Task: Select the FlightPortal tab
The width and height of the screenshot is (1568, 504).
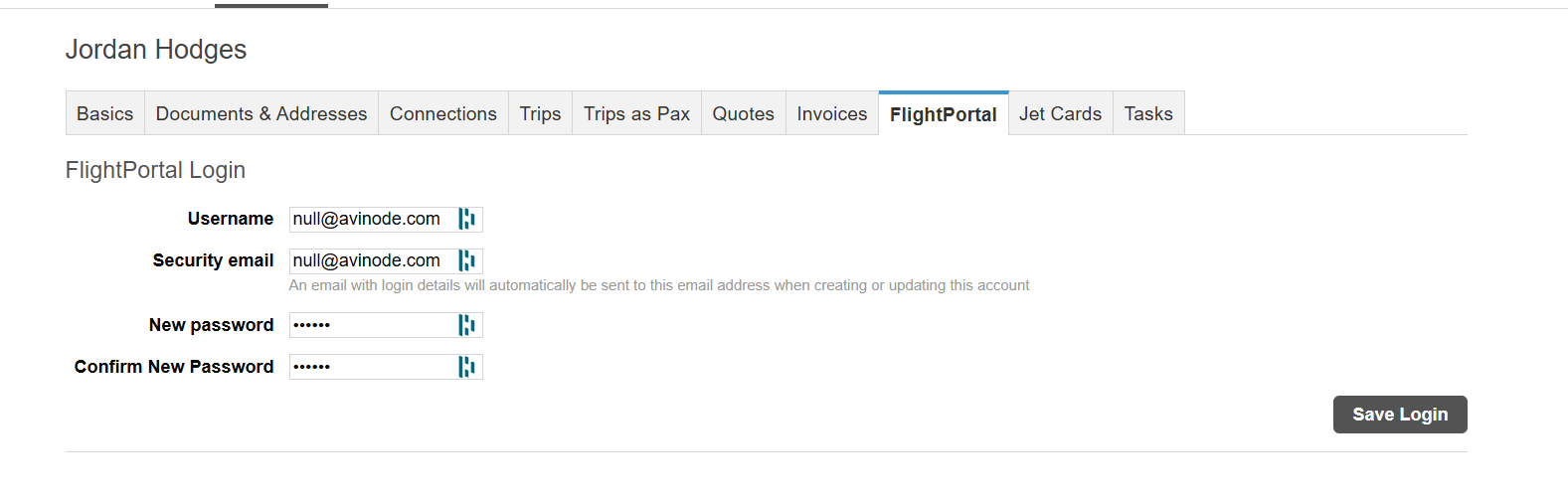Action: [943, 114]
